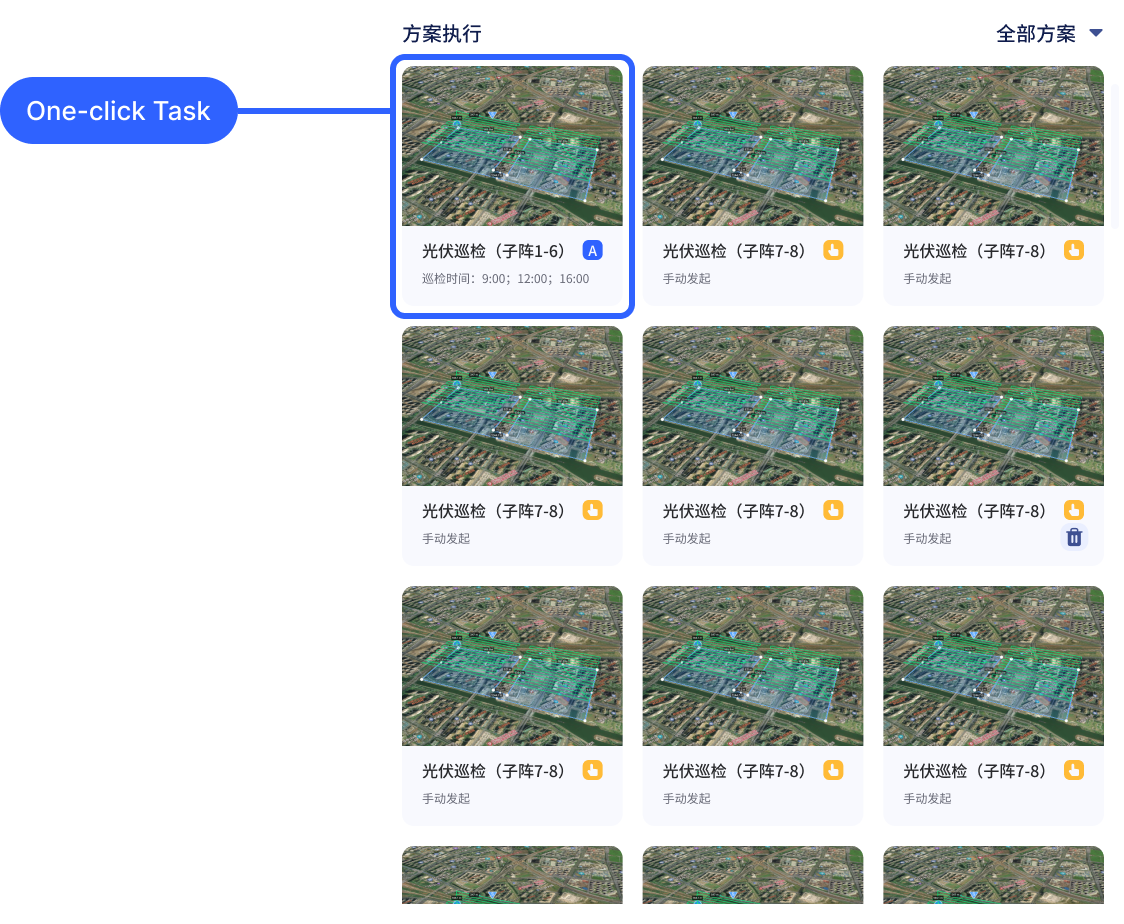Image resolution: width=1124 pixels, height=924 pixels.
Task: Click the yellow hand icon on second row's first card
Action: pyautogui.click(x=592, y=511)
